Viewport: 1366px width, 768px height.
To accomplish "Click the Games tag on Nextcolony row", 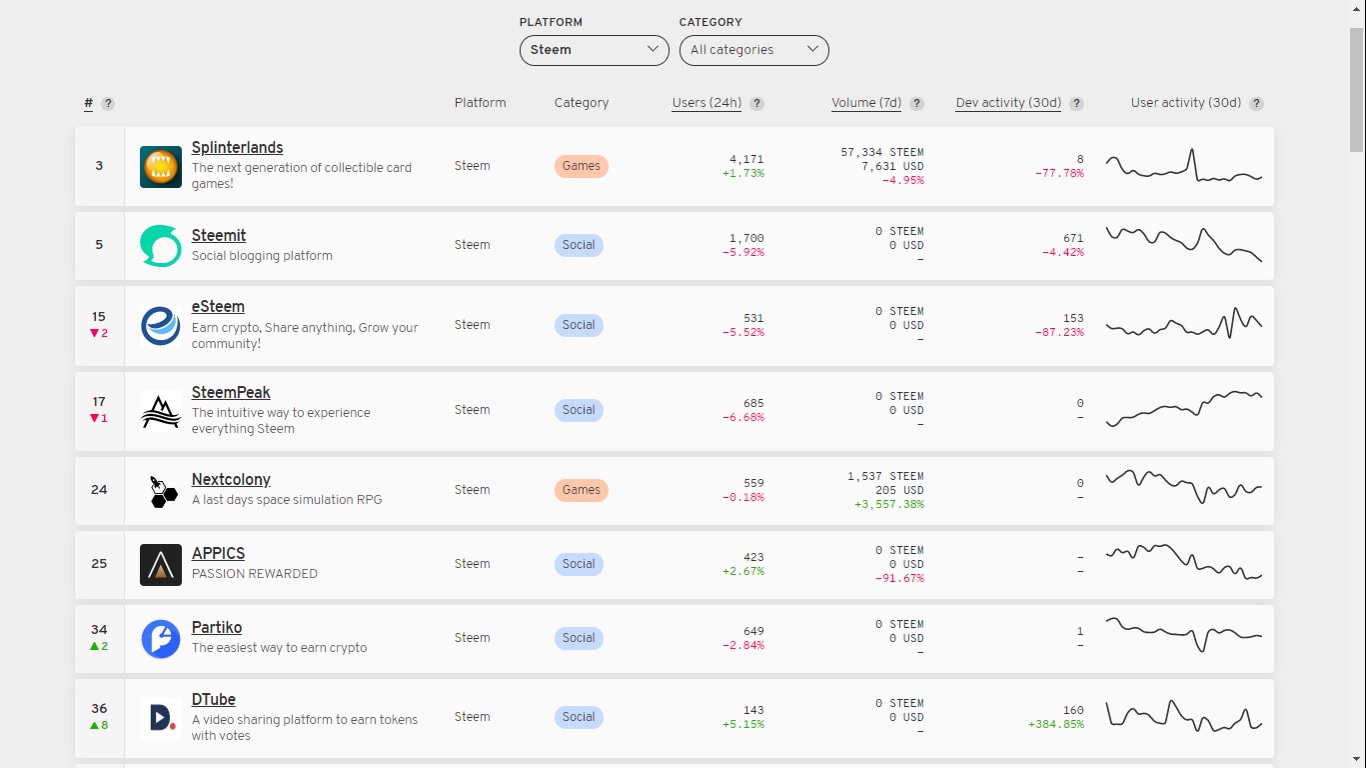I will [581, 490].
